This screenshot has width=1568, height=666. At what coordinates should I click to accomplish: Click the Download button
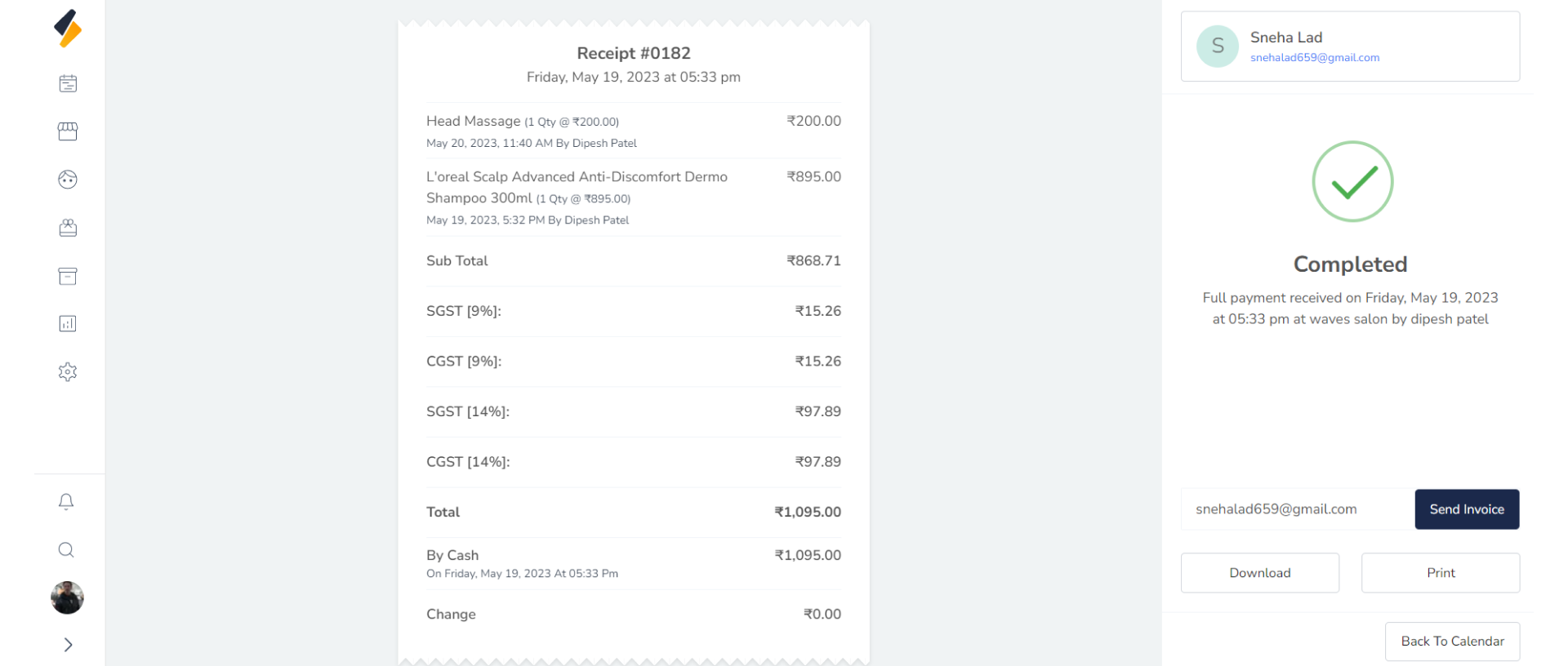point(1259,573)
